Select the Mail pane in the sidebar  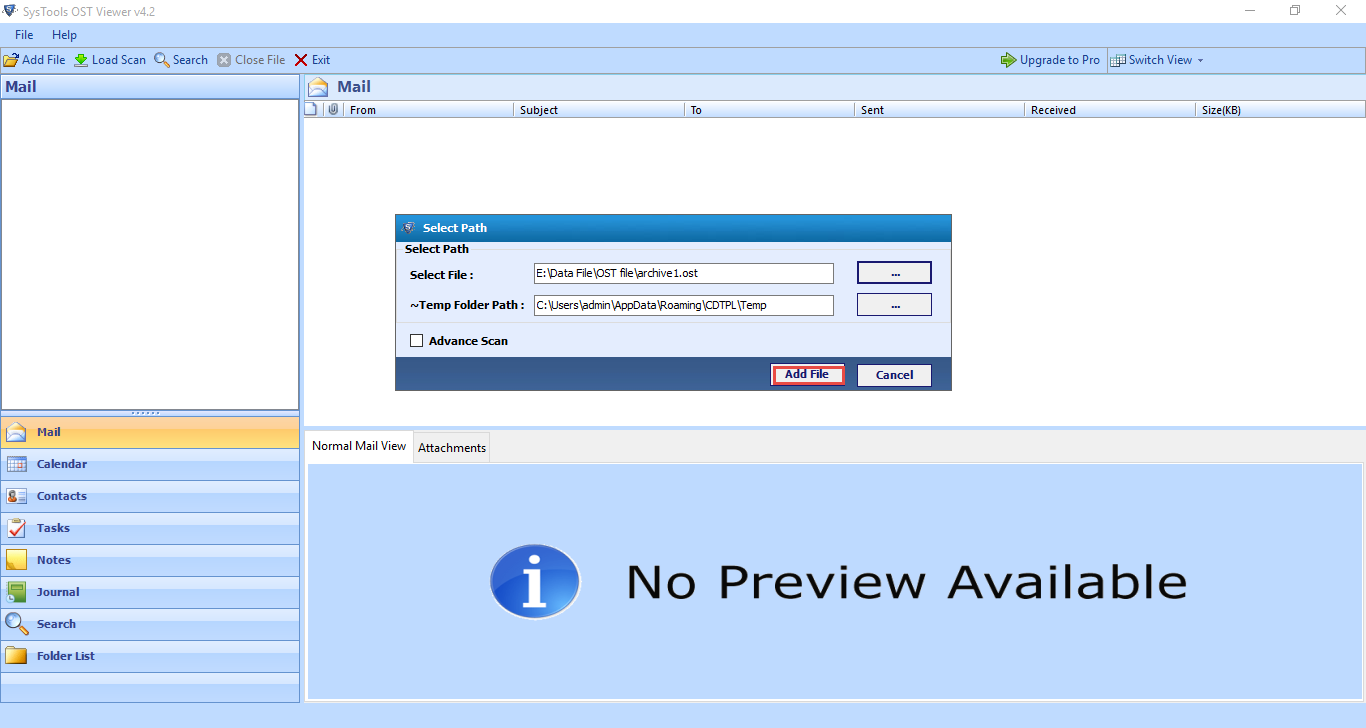tap(150, 432)
